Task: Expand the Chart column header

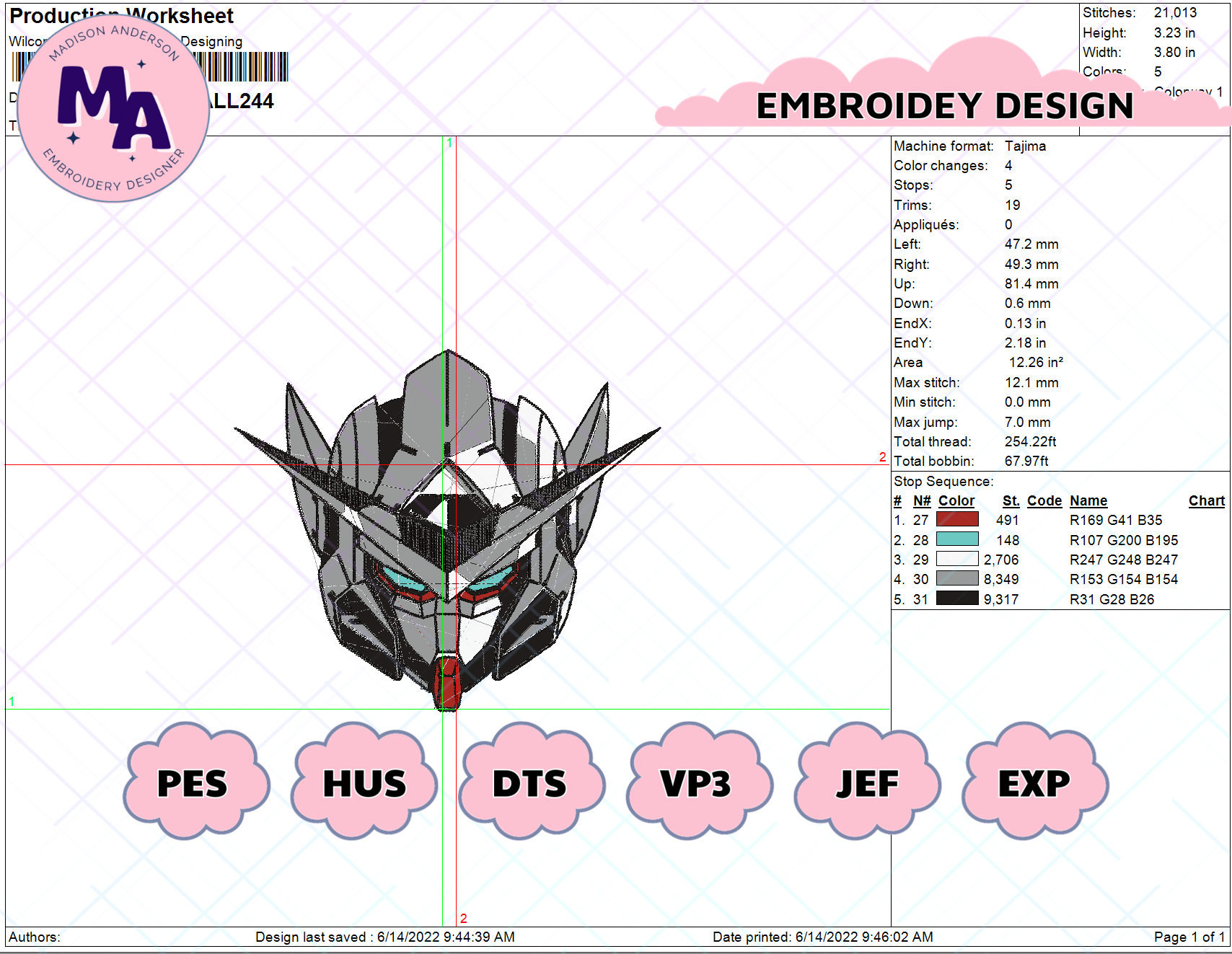Action: tap(1207, 500)
